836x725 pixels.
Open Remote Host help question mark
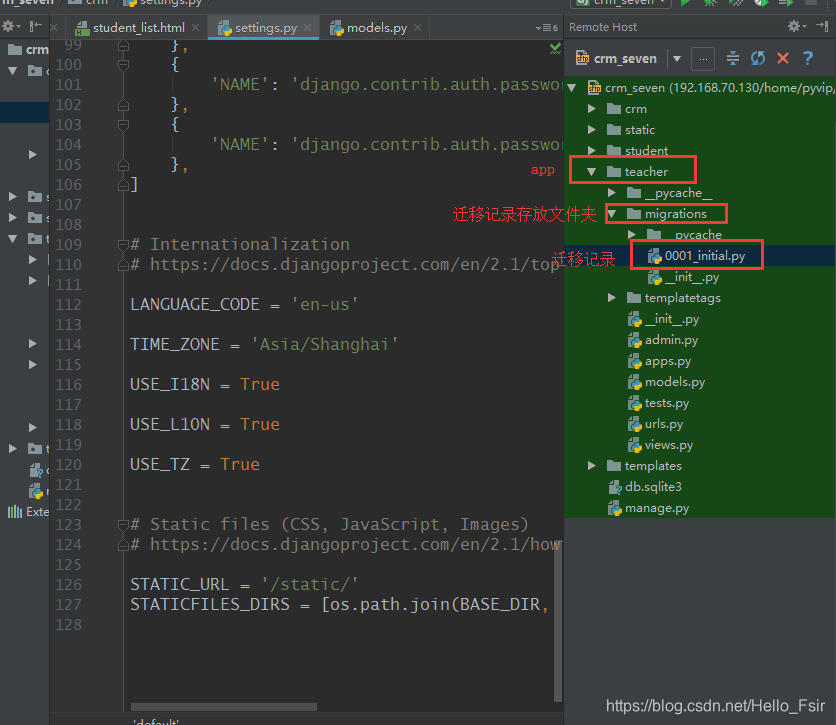click(x=808, y=58)
